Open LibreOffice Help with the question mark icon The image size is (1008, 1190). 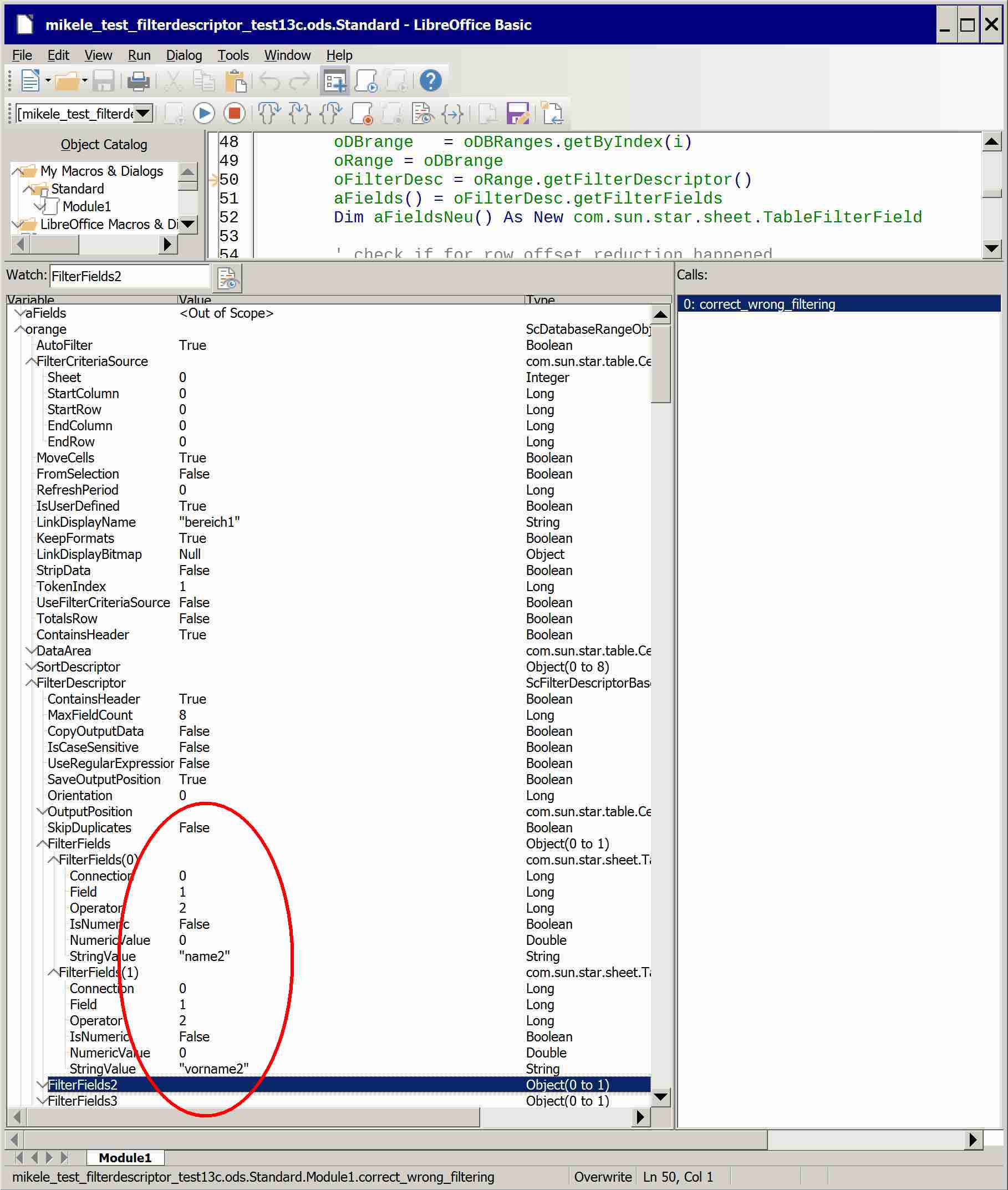pos(430,80)
